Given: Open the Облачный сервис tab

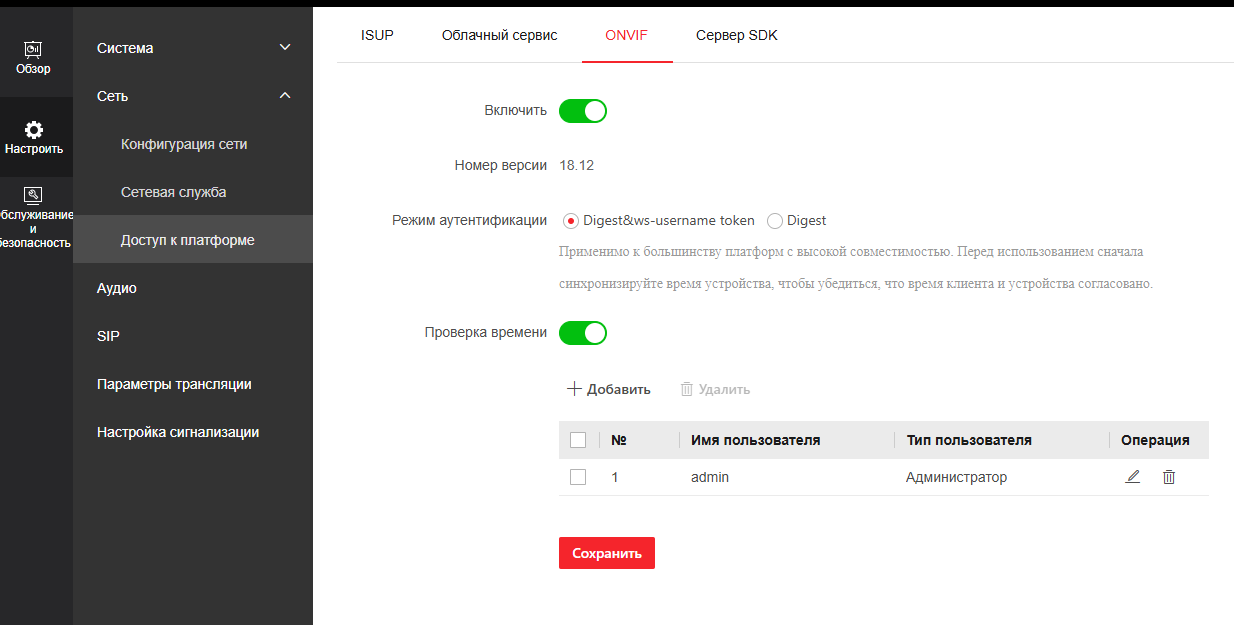Looking at the screenshot, I should 499,35.
